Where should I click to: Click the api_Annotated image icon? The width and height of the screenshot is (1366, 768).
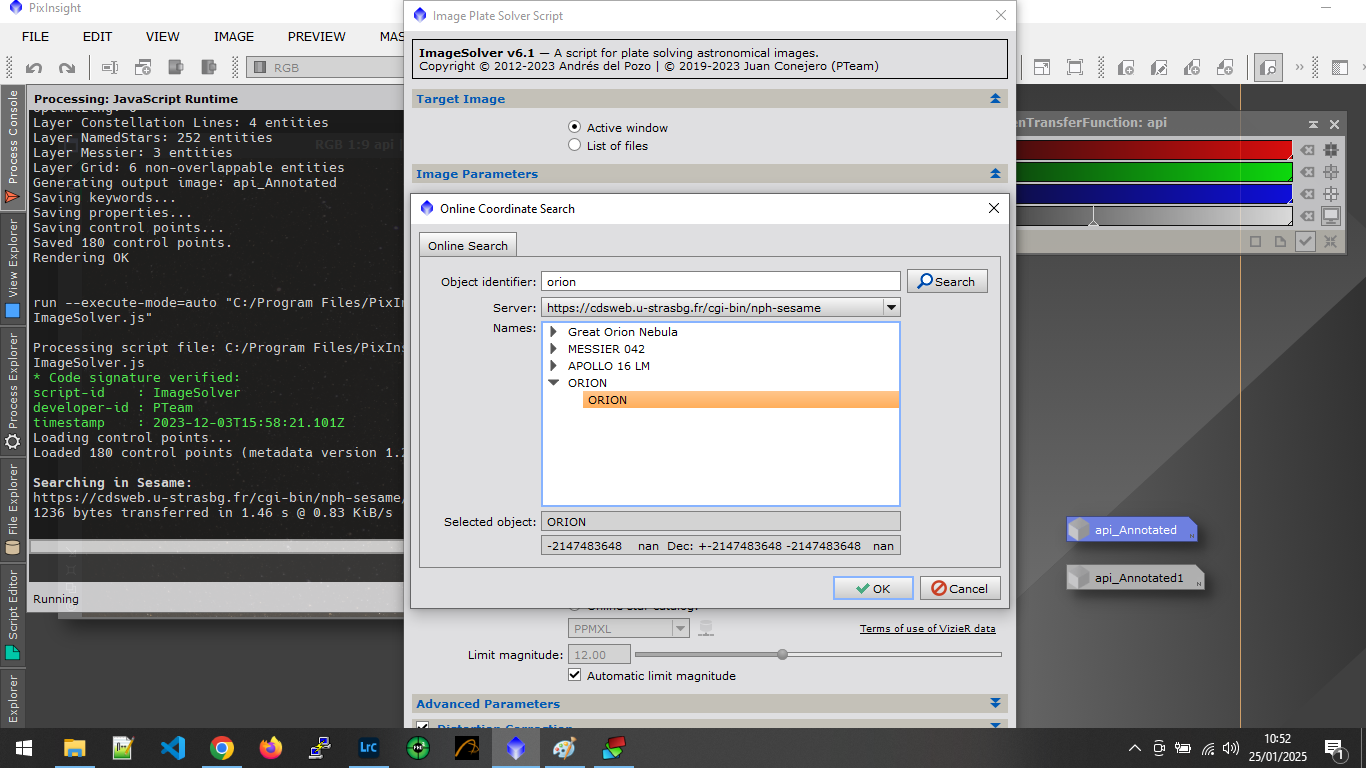click(x=1131, y=530)
